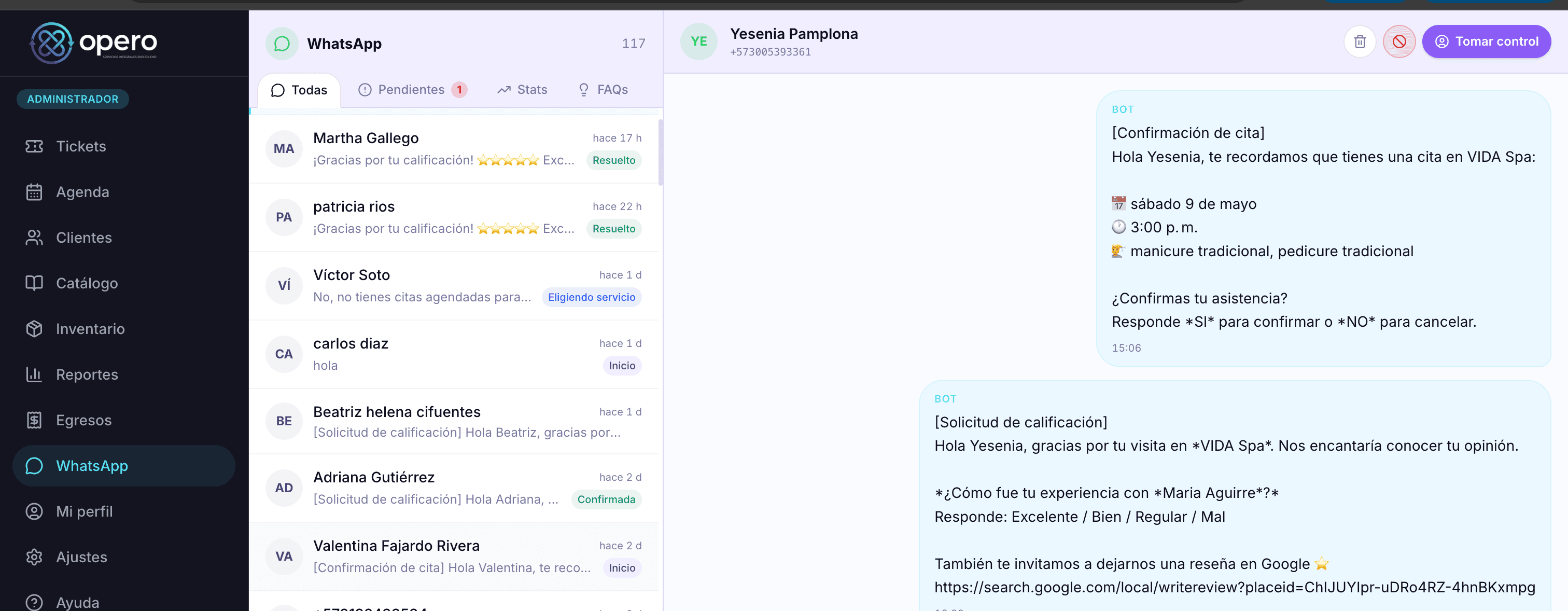Screen dimensions: 1568x611
Task: Click Eligiendo servicio status on Víctor Soto
Action: click(591, 297)
